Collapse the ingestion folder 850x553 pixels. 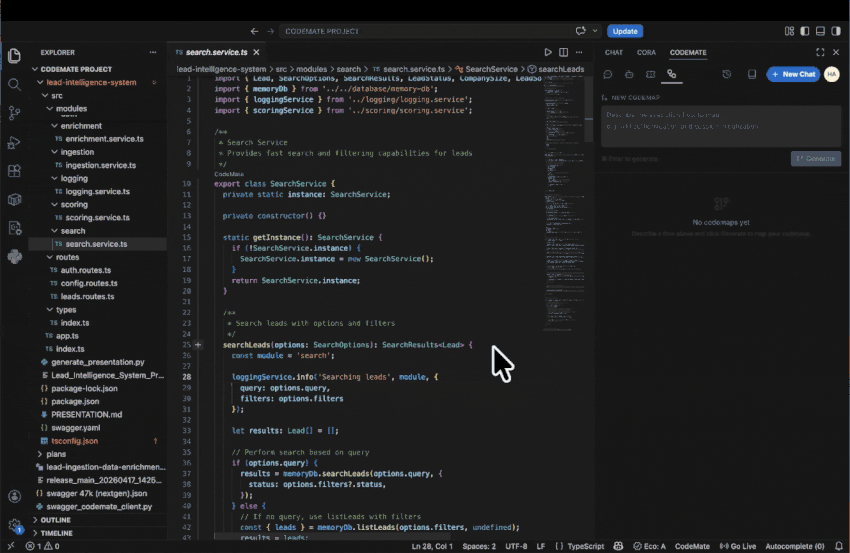pos(77,152)
